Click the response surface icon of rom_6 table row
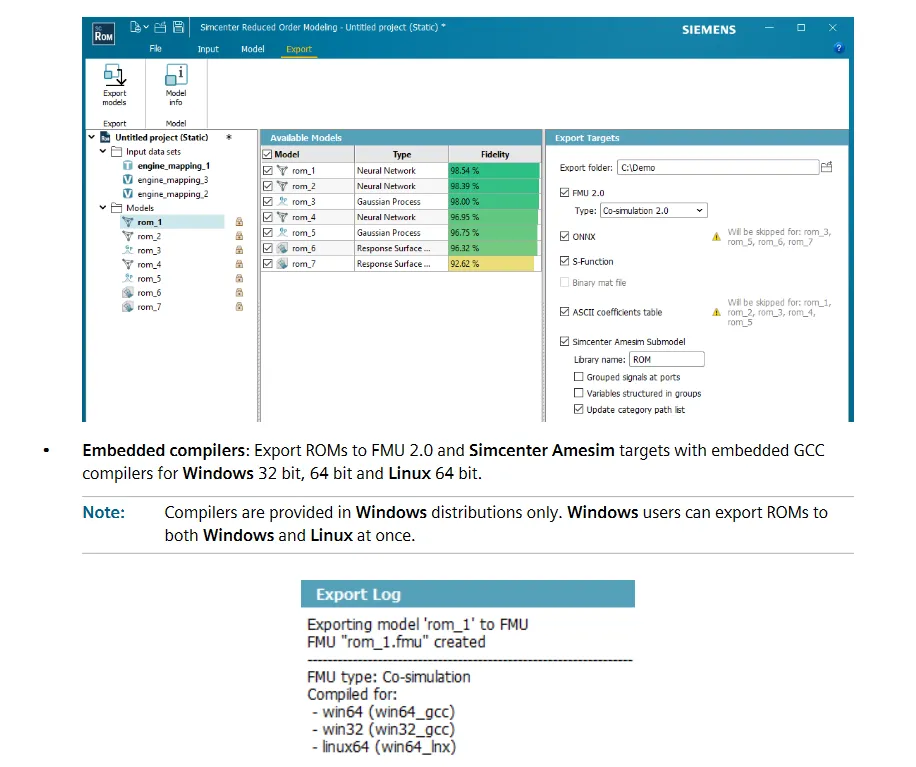The image size is (916, 767). 283,248
